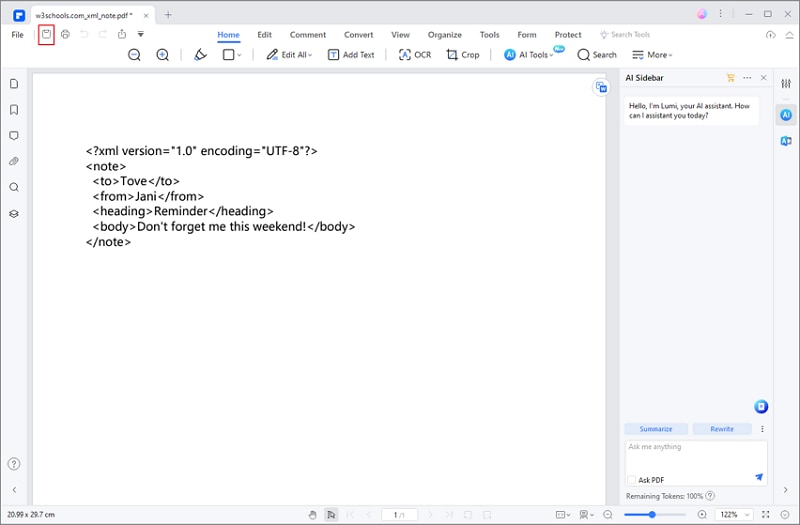
Task: Toggle the Select tool in status bar
Action: [331, 515]
